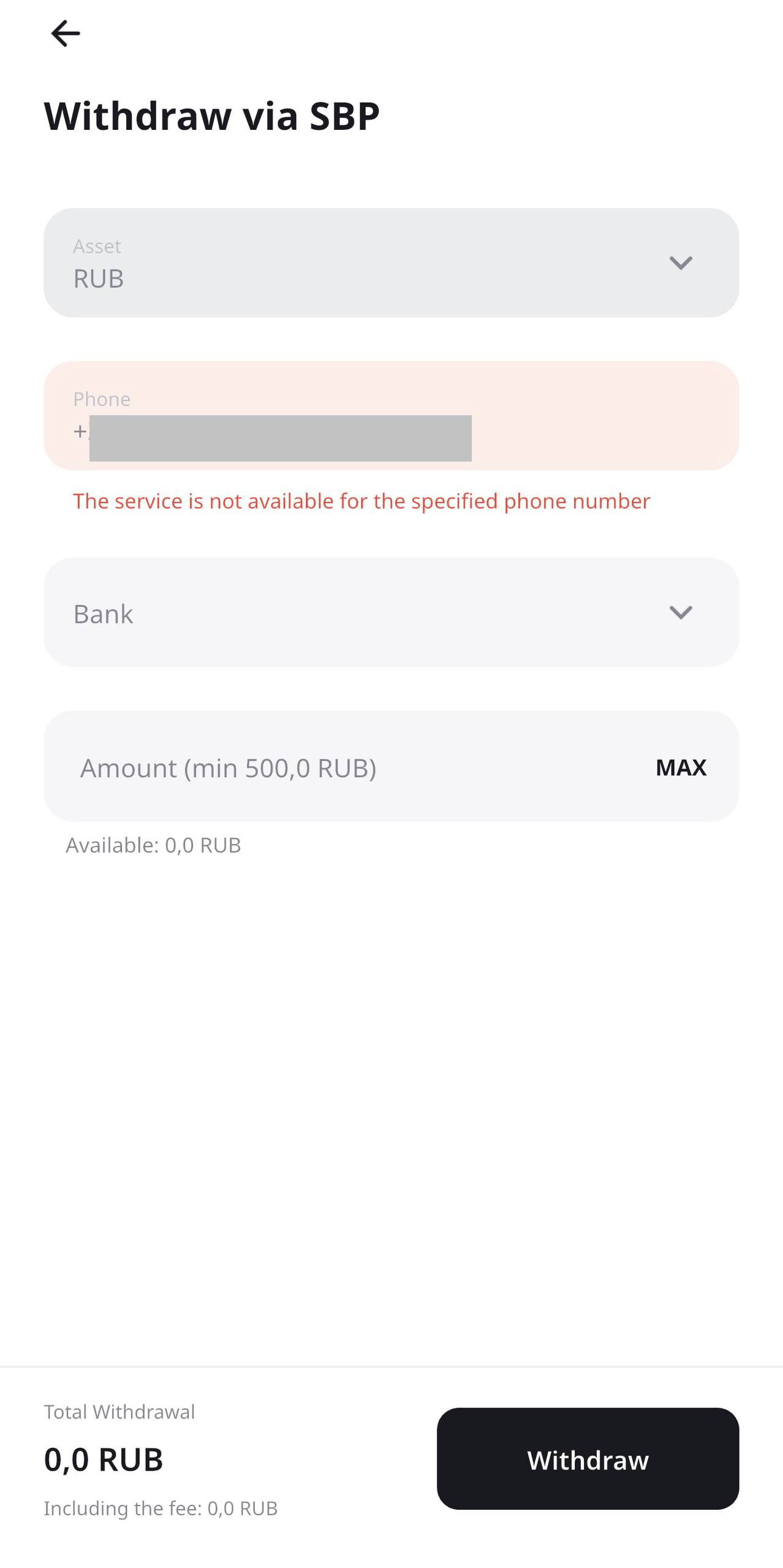Click the red phone number error message
The image size is (783, 1568).
(x=361, y=502)
